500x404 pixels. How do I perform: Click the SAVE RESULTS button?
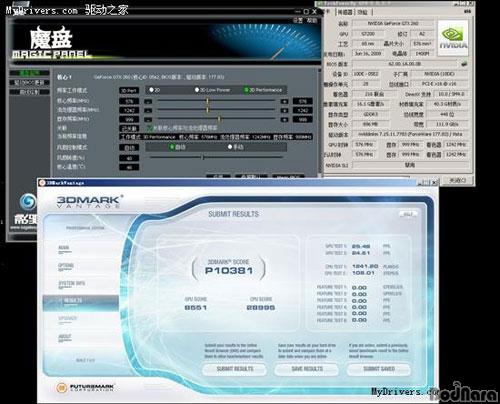coord(307,369)
